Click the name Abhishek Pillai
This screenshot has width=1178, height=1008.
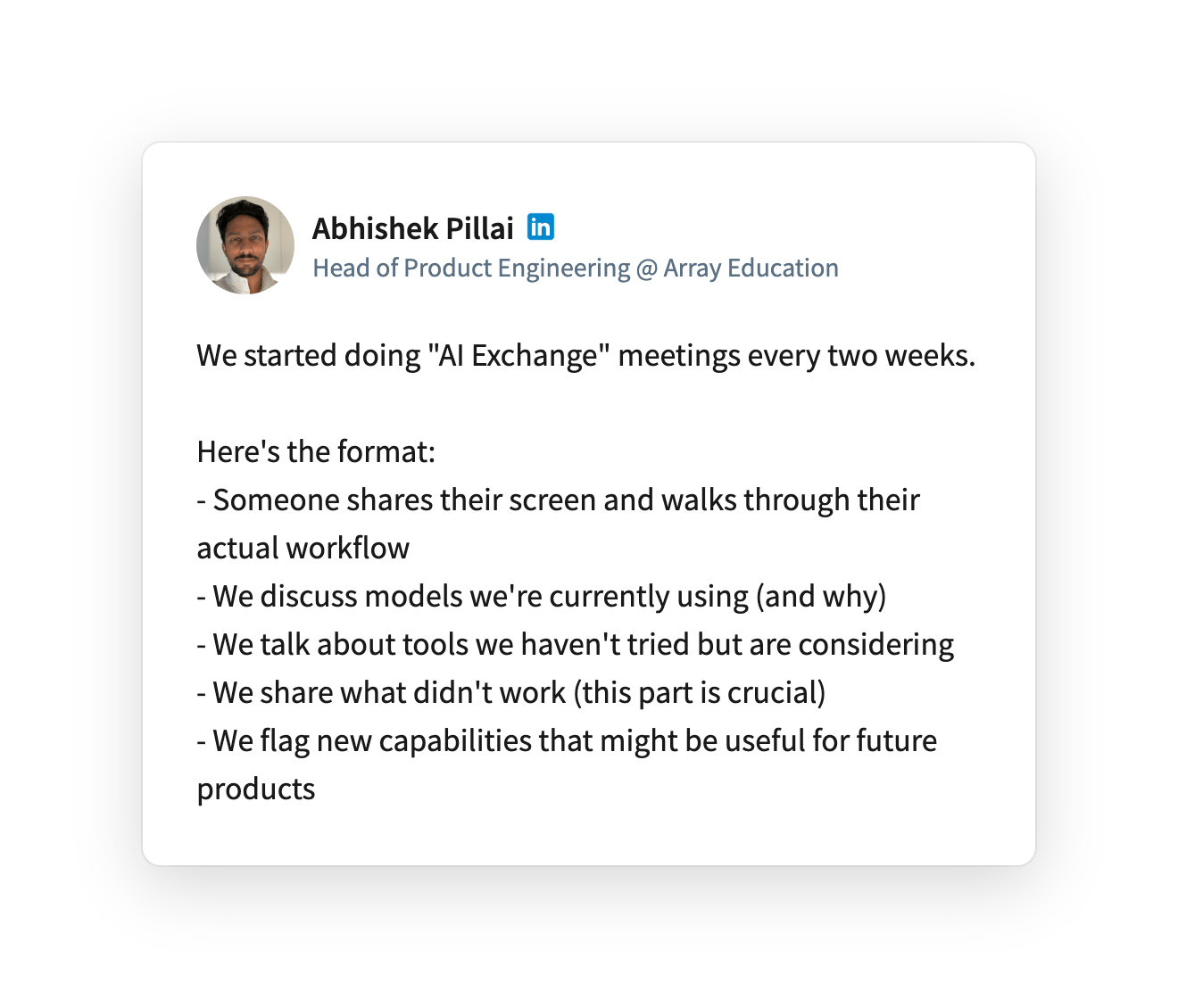coord(413,228)
